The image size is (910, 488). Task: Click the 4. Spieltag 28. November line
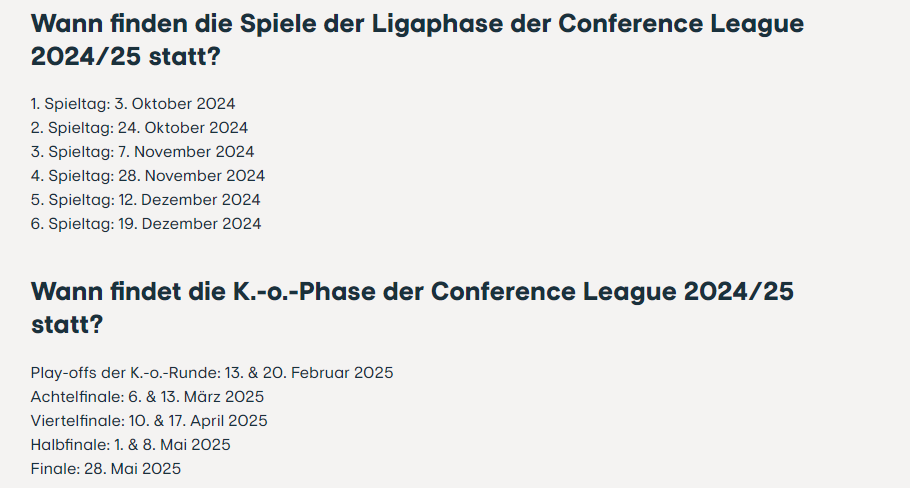pyautogui.click(x=148, y=176)
